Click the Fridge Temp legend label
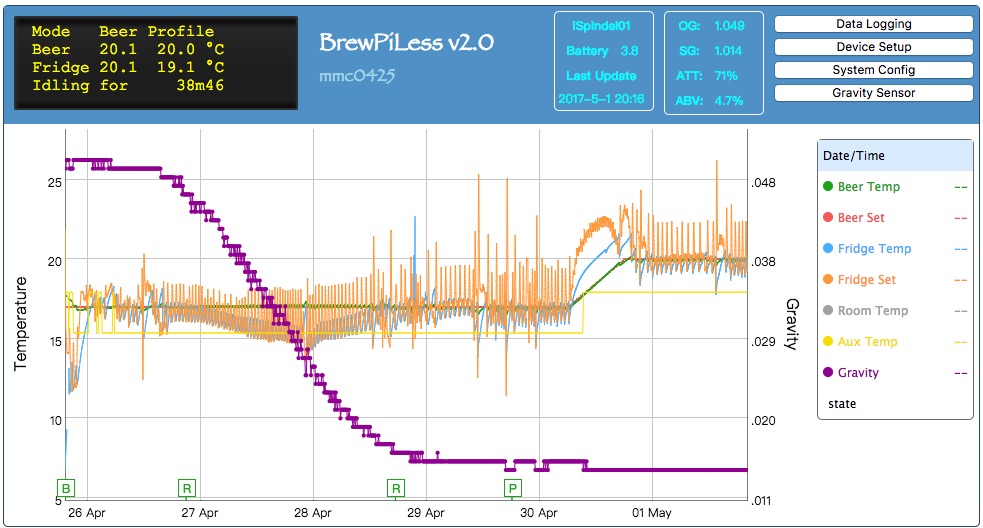This screenshot has width=983, height=528. [x=874, y=248]
